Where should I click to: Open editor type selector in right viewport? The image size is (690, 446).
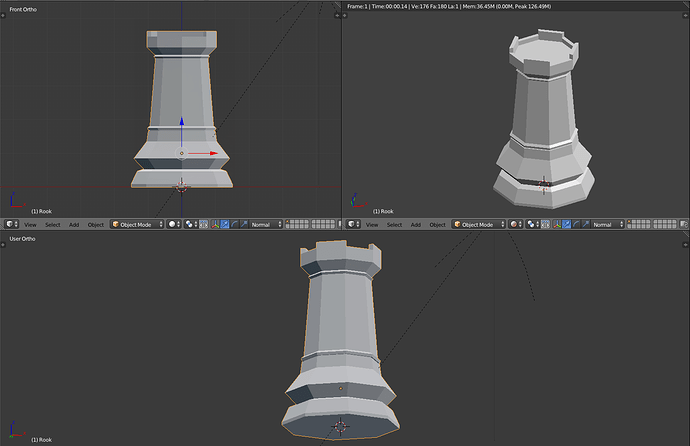tap(353, 224)
